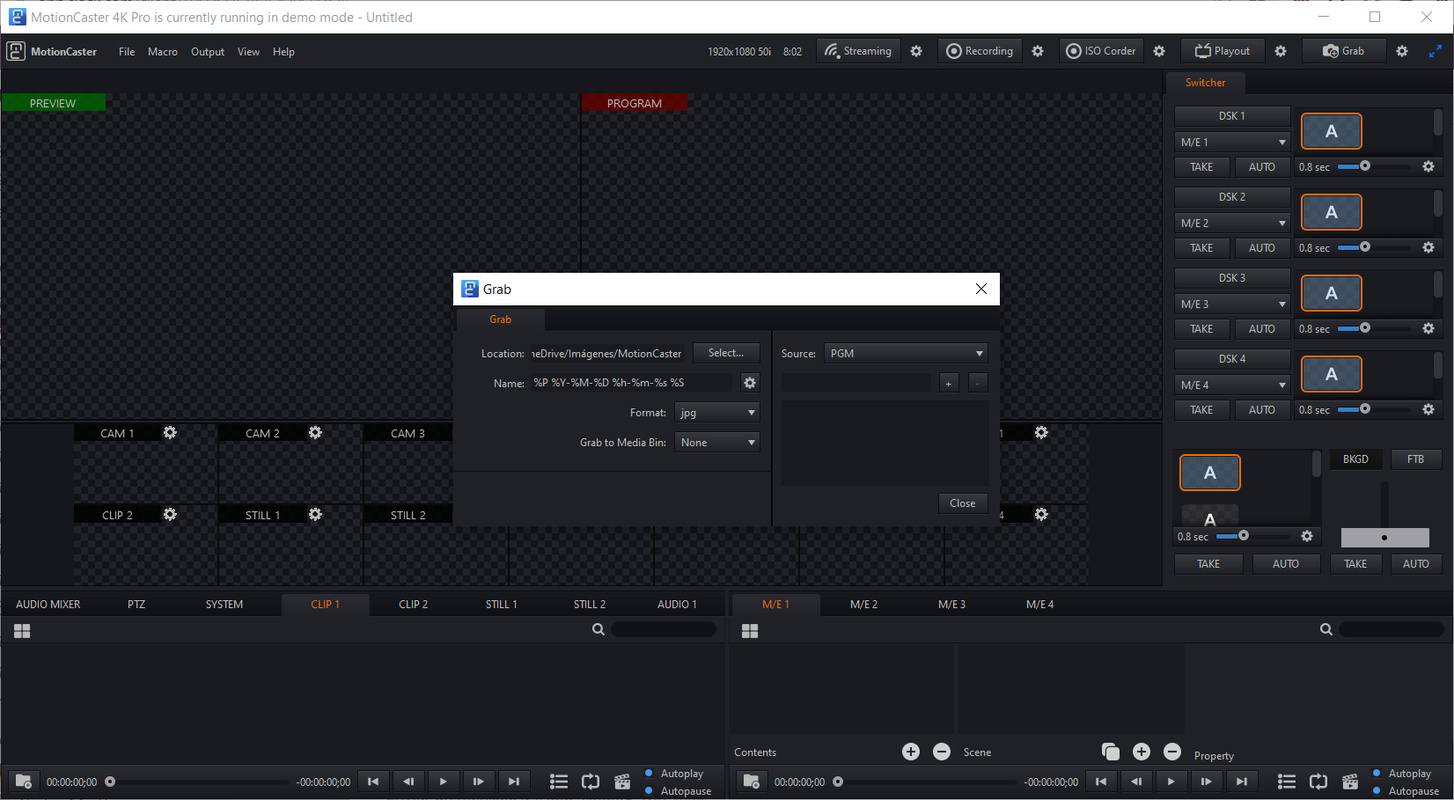The image size is (1454, 800).
Task: Click the grey T-bar transition fader
Action: pos(1384,538)
